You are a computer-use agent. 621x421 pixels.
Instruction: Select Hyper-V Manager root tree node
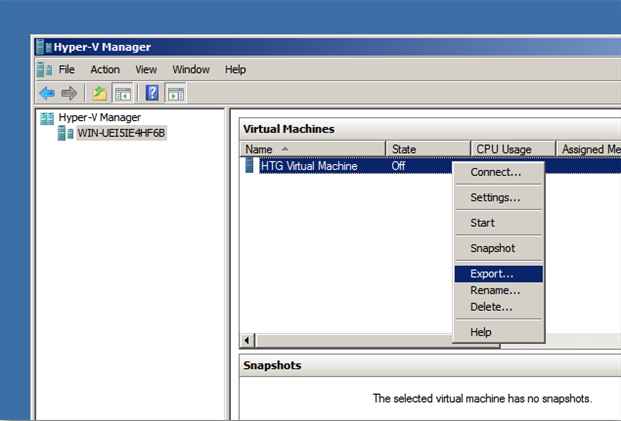coord(99,118)
